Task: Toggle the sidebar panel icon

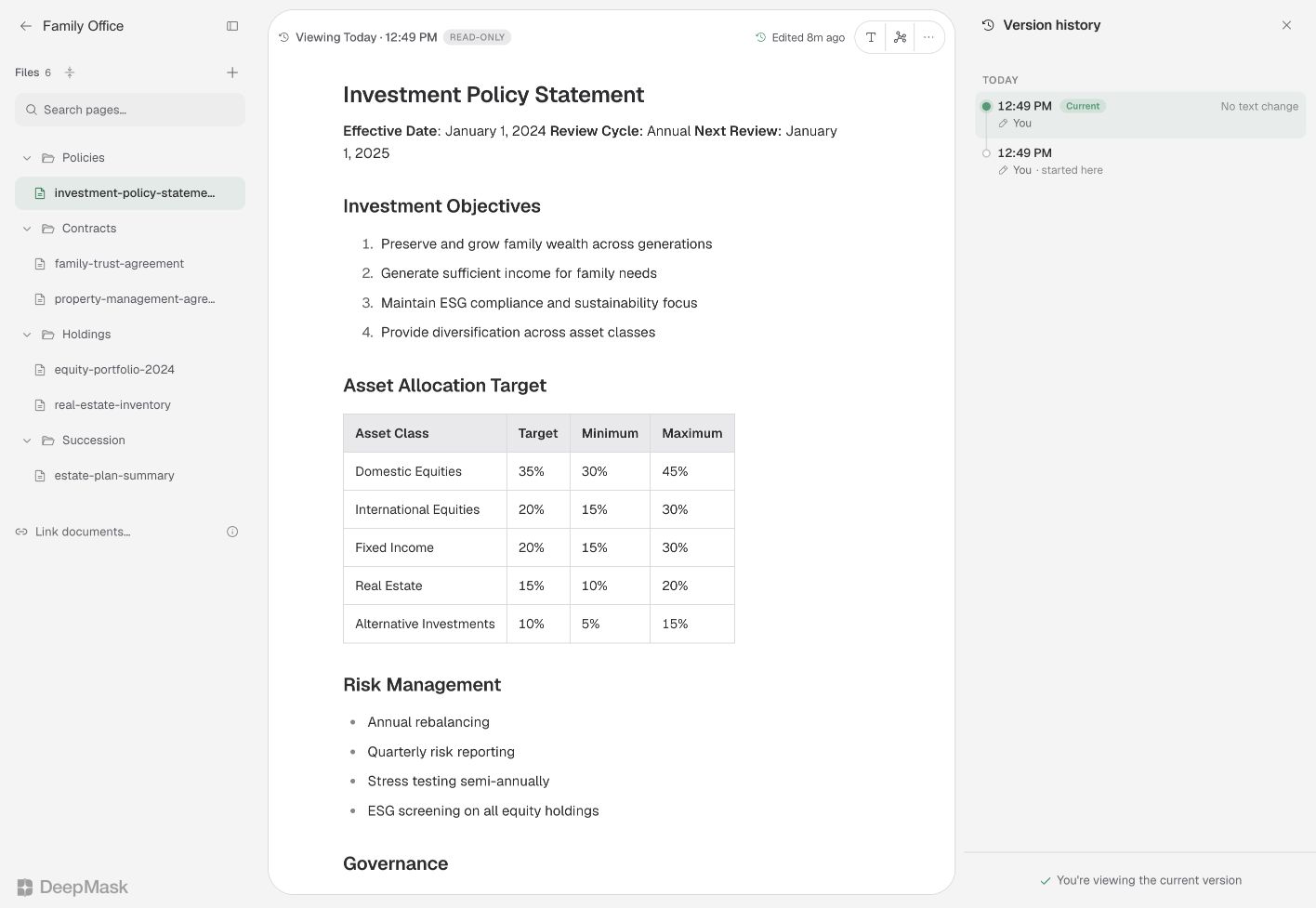Action: (232, 26)
